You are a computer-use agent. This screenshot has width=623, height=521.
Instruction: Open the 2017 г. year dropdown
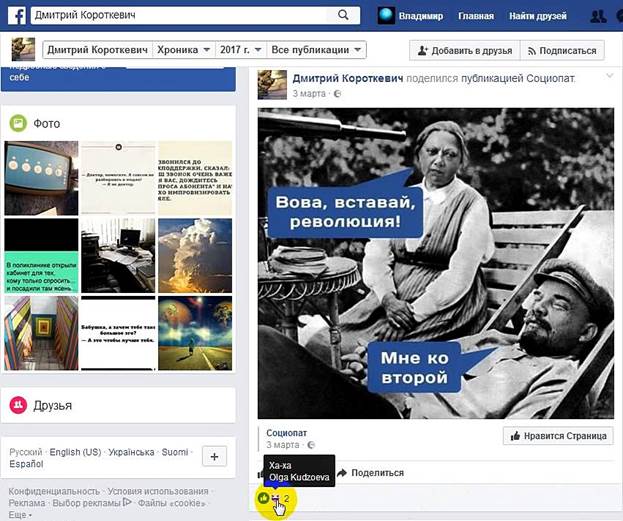click(x=241, y=50)
